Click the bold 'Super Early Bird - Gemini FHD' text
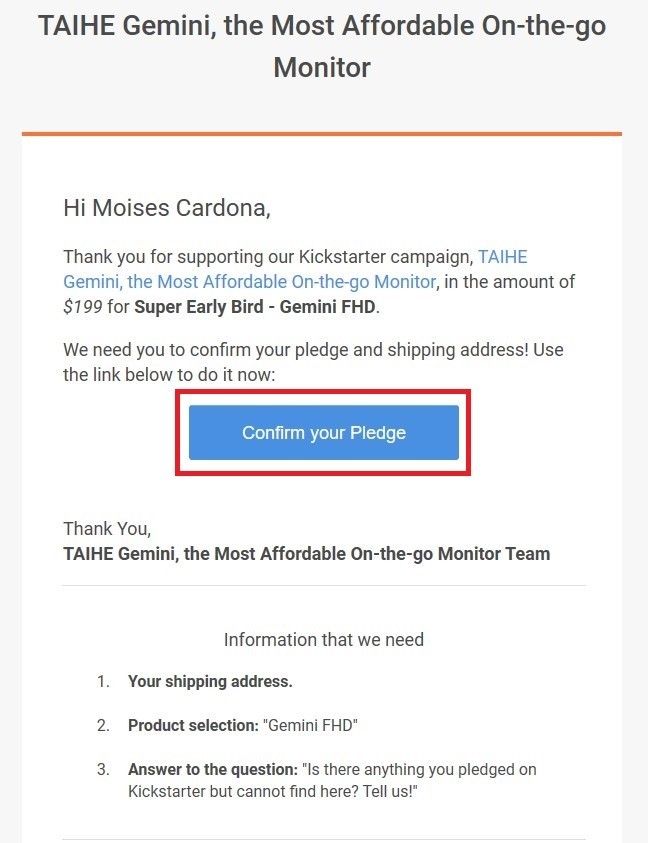 click(x=255, y=307)
